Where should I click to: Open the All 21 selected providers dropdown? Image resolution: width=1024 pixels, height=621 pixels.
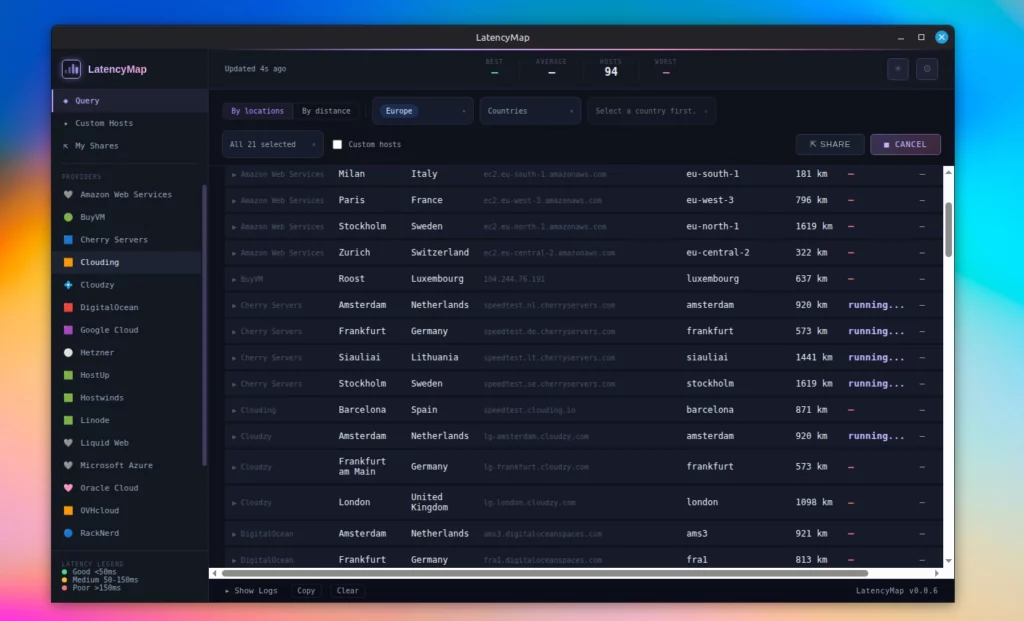click(x=272, y=144)
